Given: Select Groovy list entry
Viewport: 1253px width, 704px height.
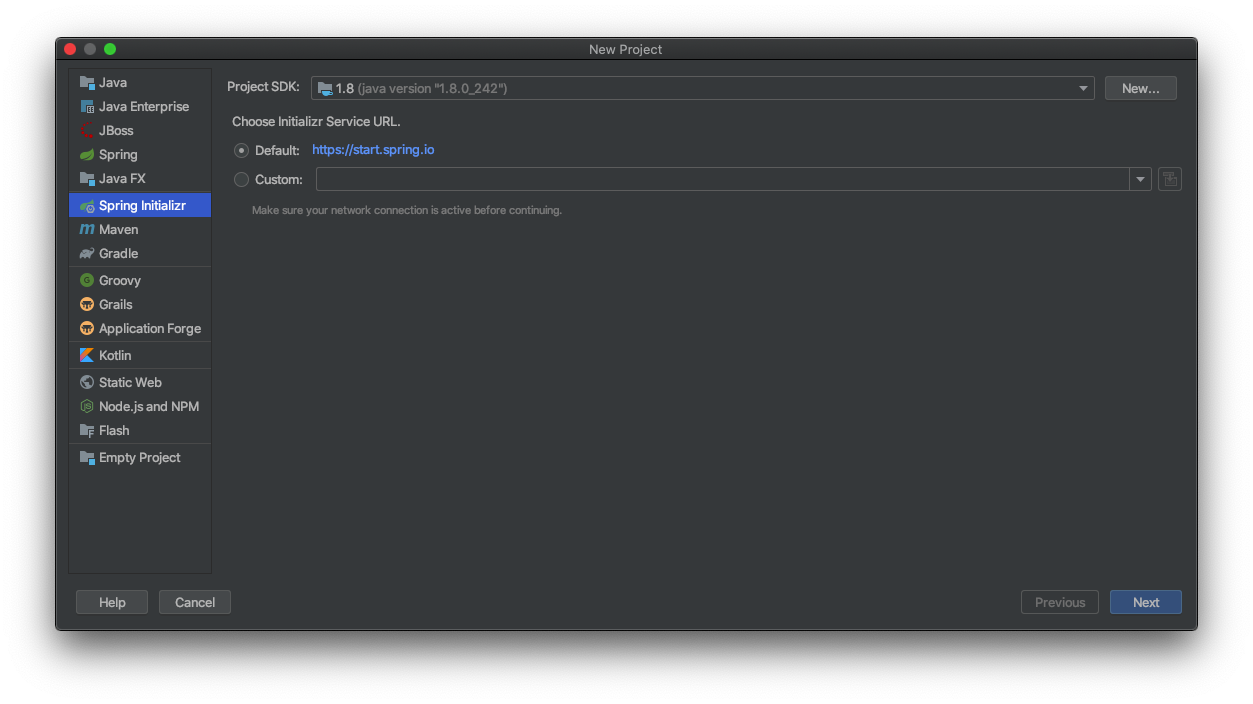Looking at the screenshot, I should click(140, 280).
